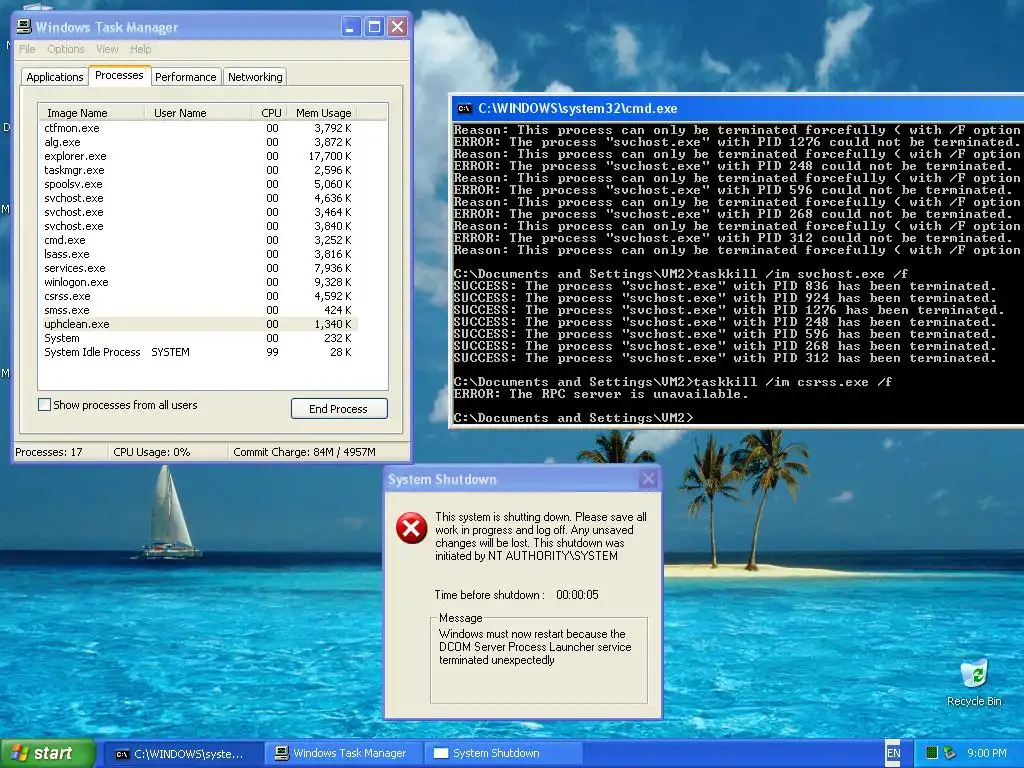
Task: Select explorer.exe process row
Action: 198,156
